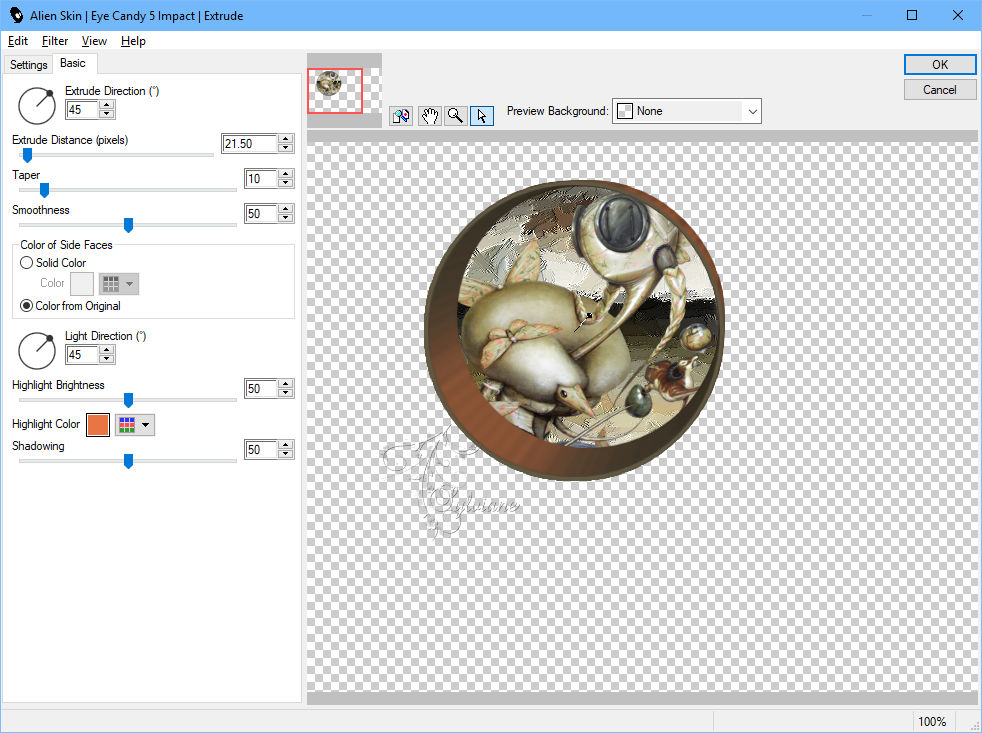The width and height of the screenshot is (982, 733).
Task: Increase Extrude Direction with up arrow
Action: pos(107,106)
